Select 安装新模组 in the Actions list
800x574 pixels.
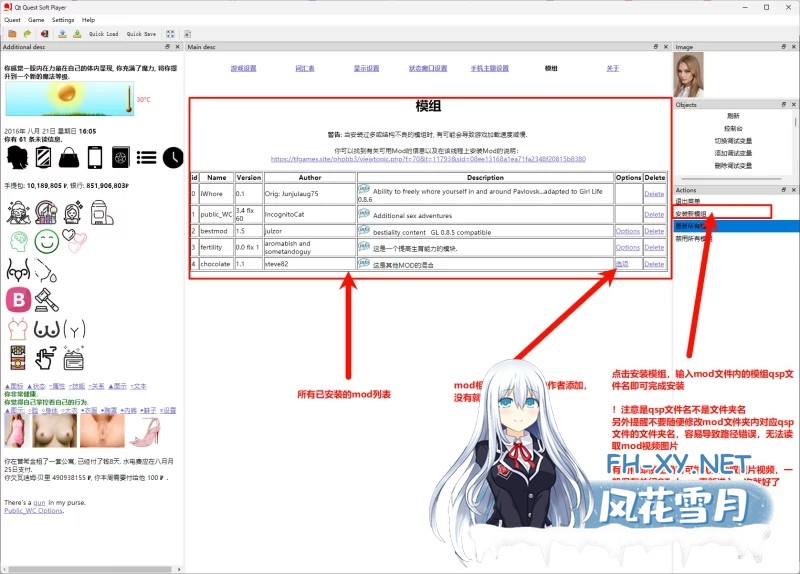[x=691, y=212]
